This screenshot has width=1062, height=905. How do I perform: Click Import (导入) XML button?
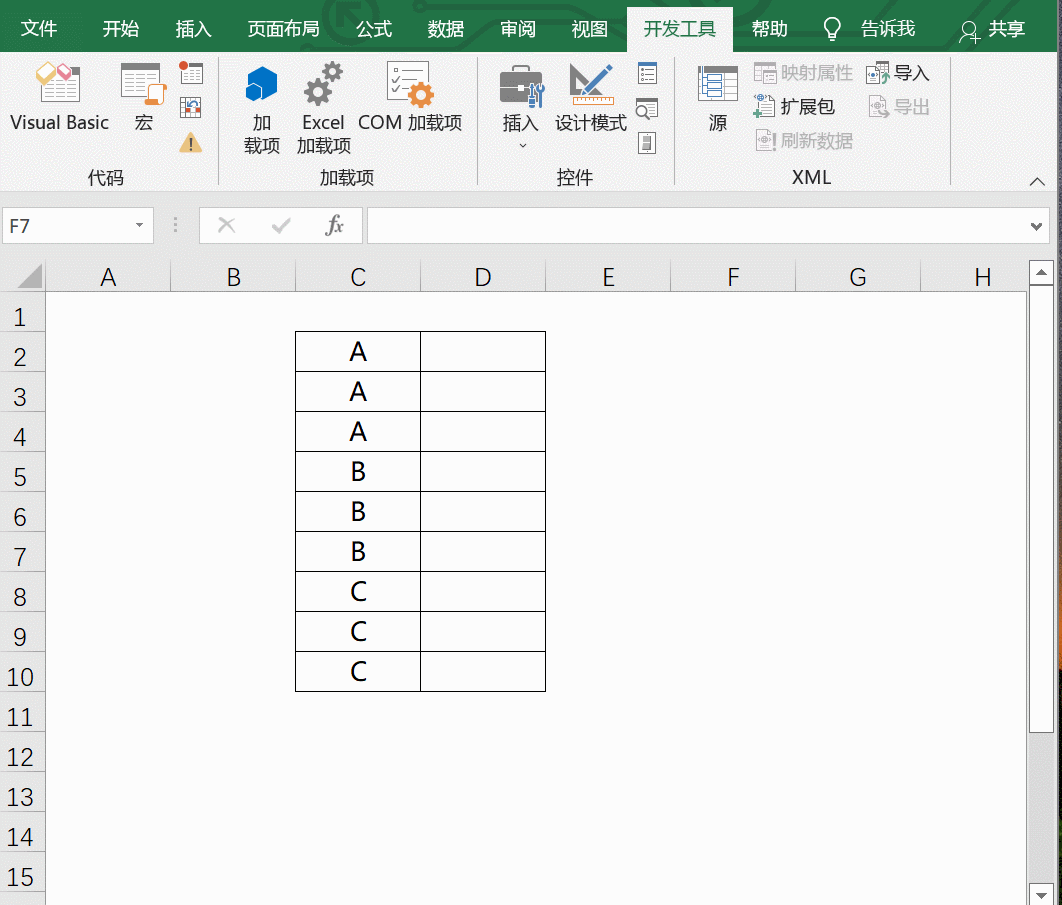(897, 72)
